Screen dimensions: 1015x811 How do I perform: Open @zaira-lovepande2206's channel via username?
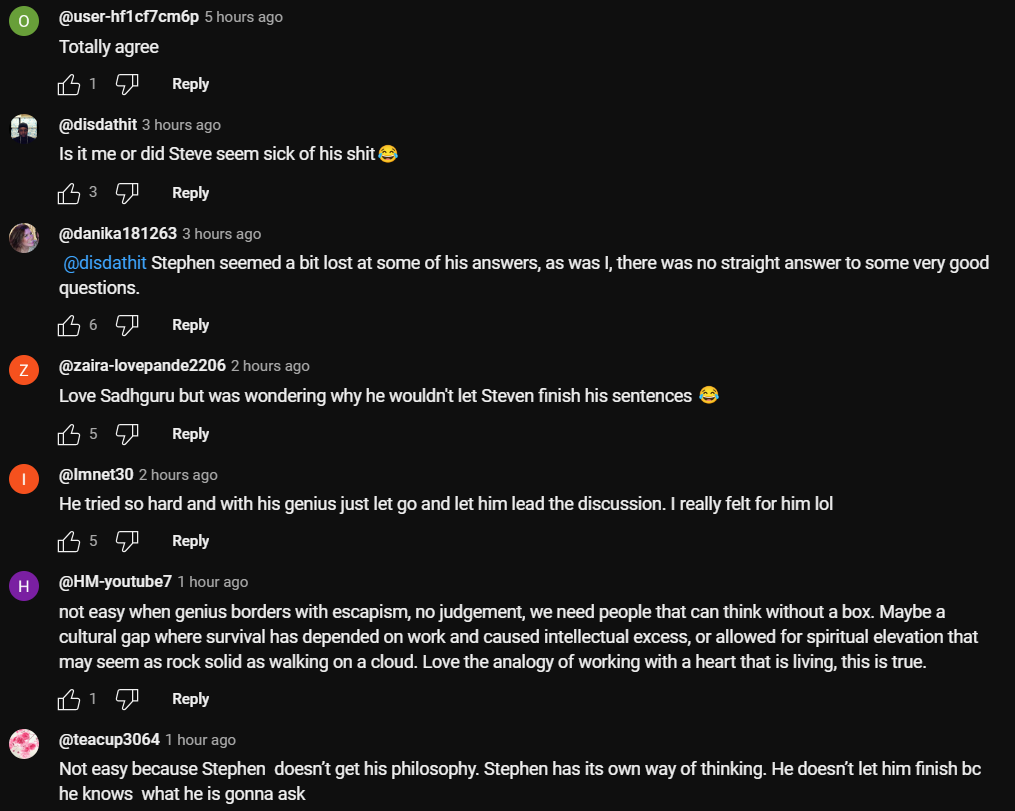point(142,366)
